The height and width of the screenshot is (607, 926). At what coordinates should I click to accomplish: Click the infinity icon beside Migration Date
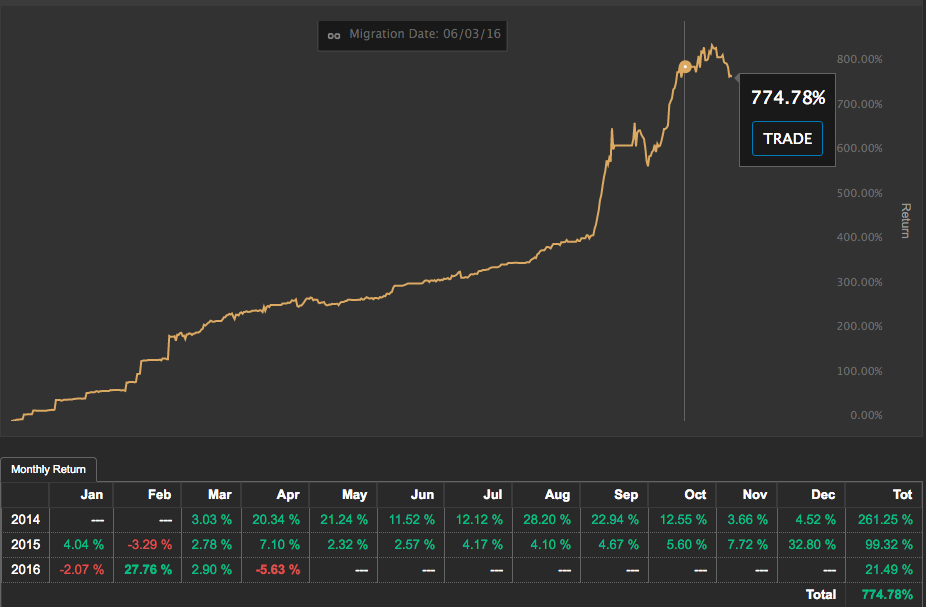tap(334, 35)
